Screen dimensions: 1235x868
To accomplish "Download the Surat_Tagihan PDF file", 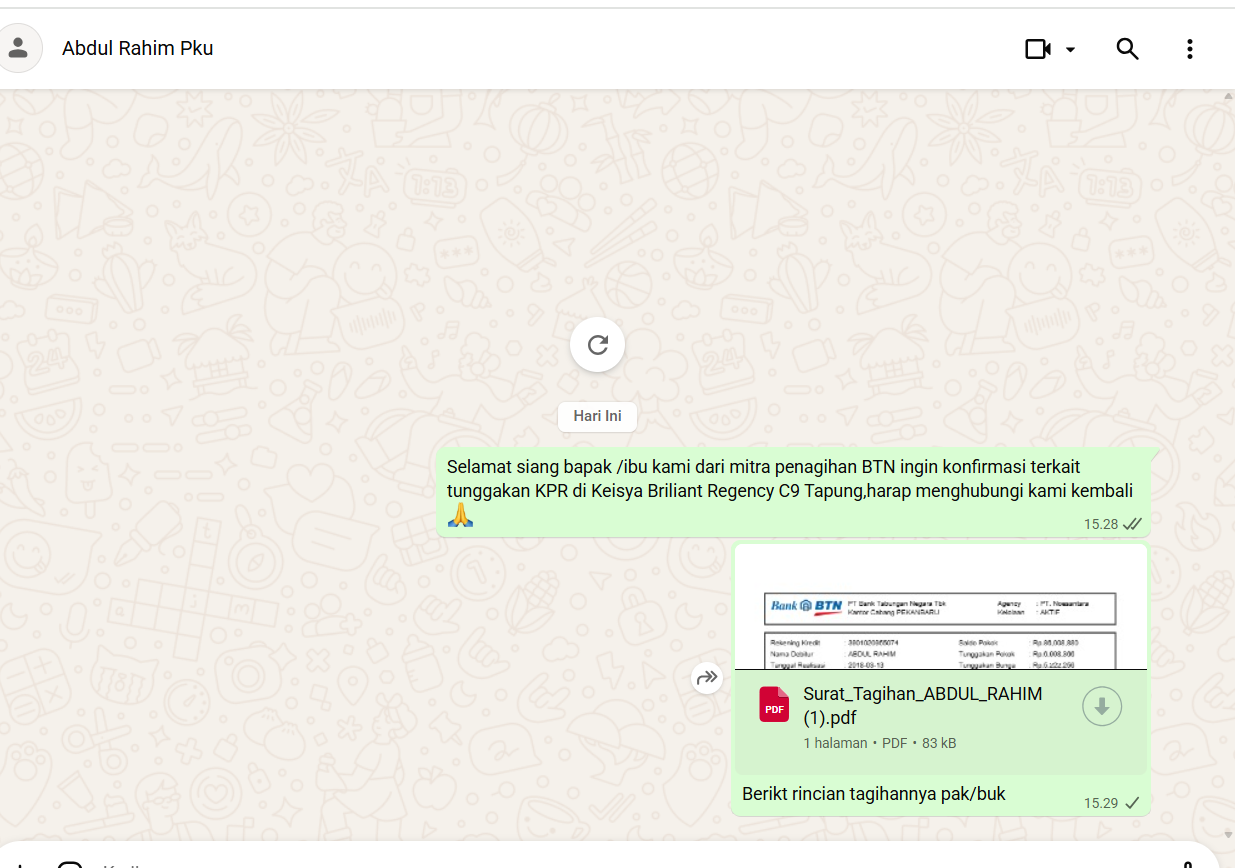I will 1101,706.
